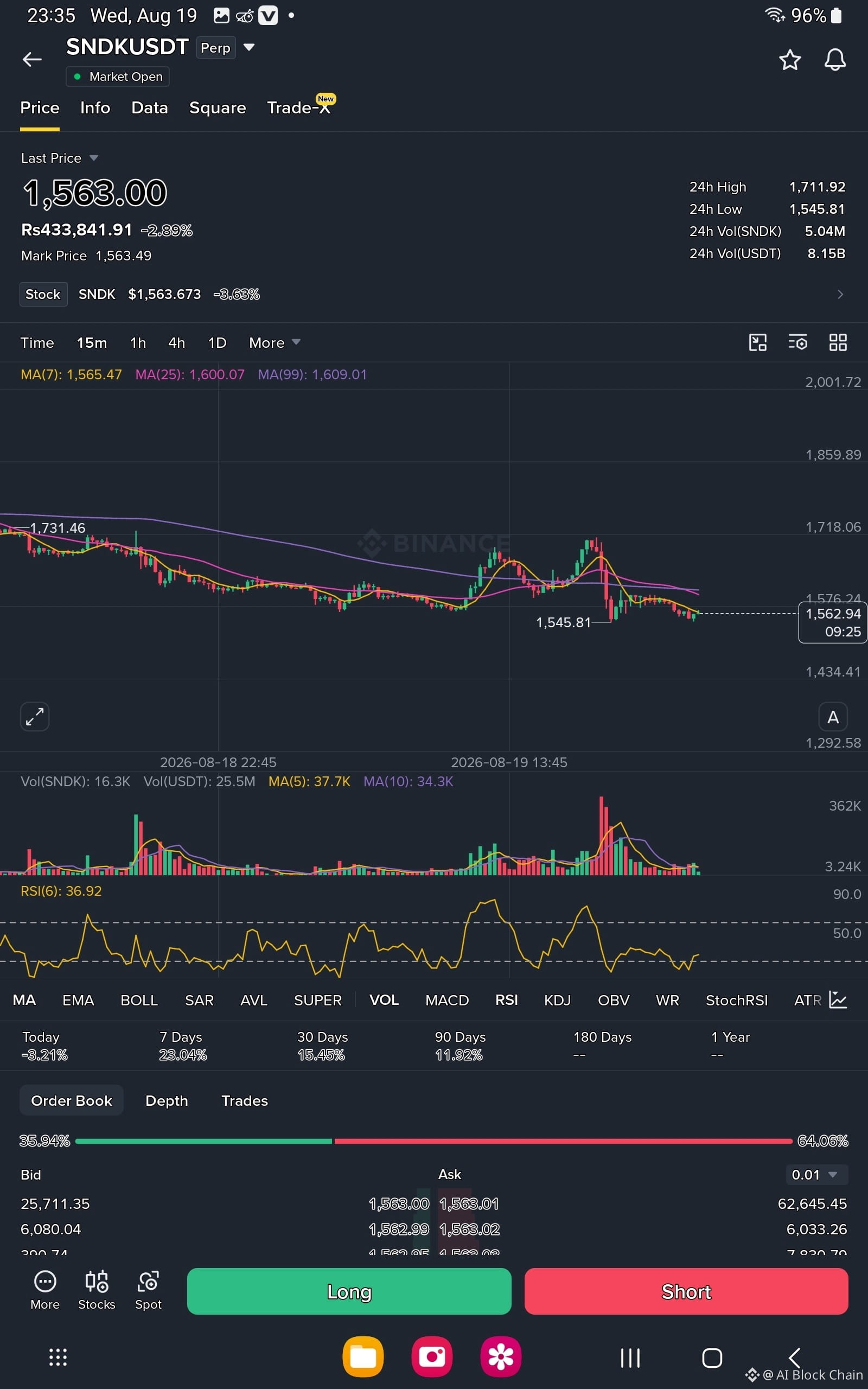Select 4h timeframe
868x1389 pixels.
tap(177, 343)
